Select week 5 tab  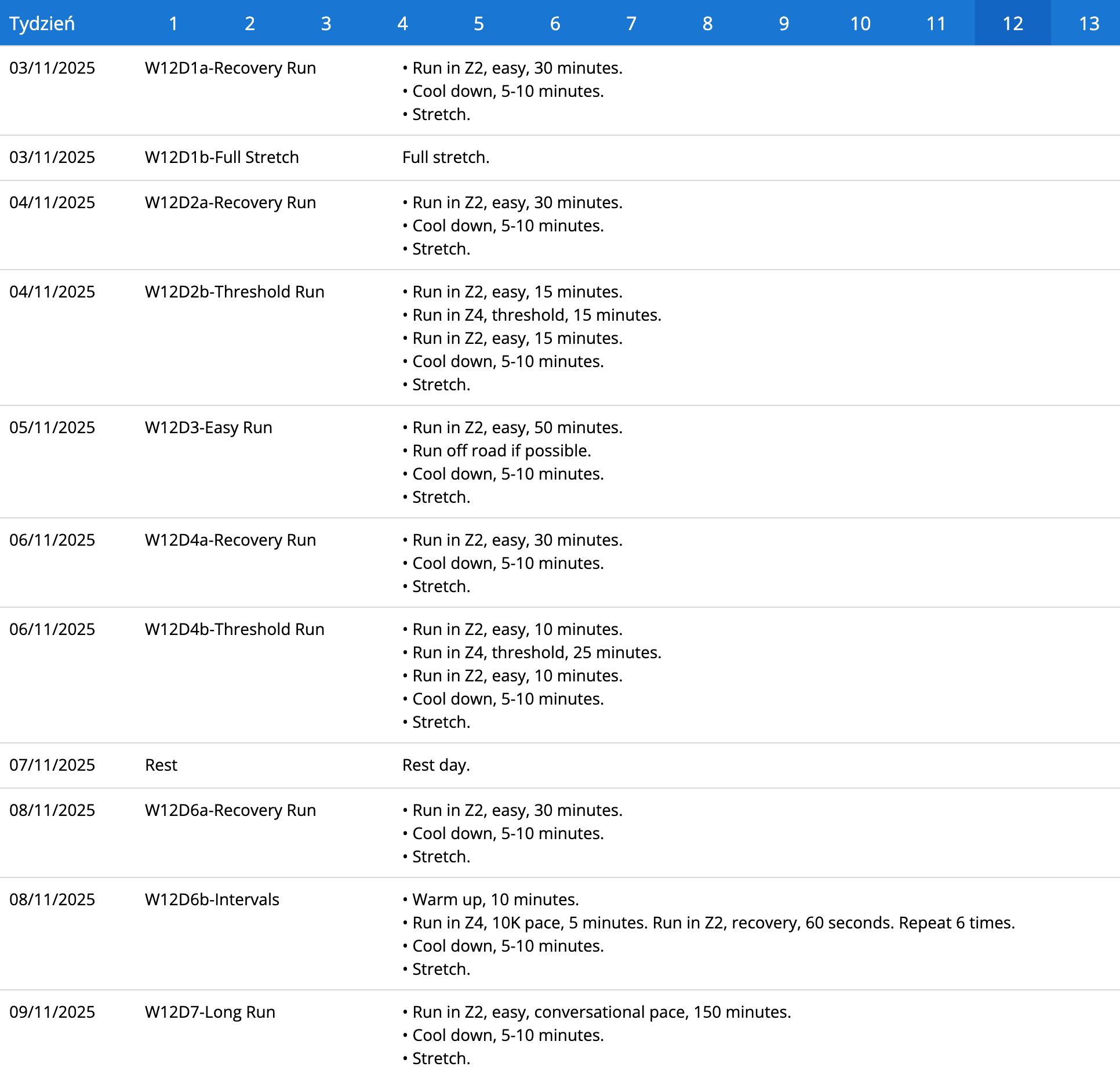(478, 23)
